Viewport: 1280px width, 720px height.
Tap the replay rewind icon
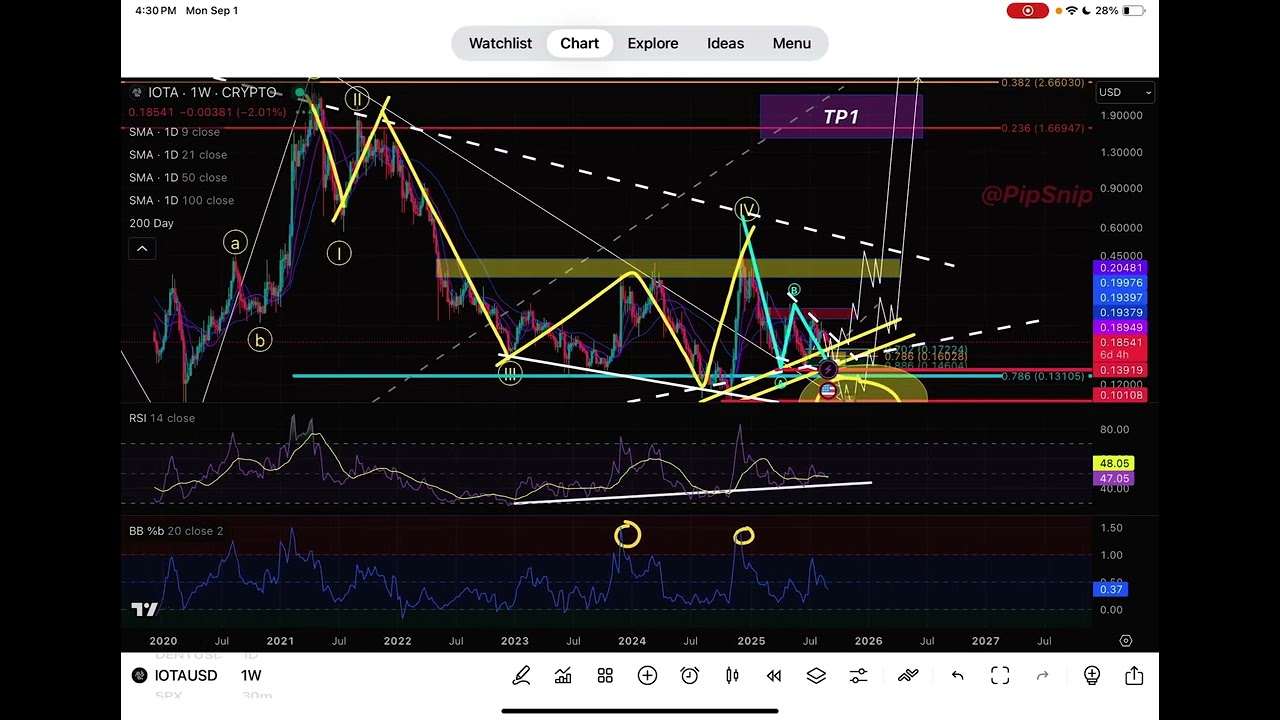coord(774,676)
